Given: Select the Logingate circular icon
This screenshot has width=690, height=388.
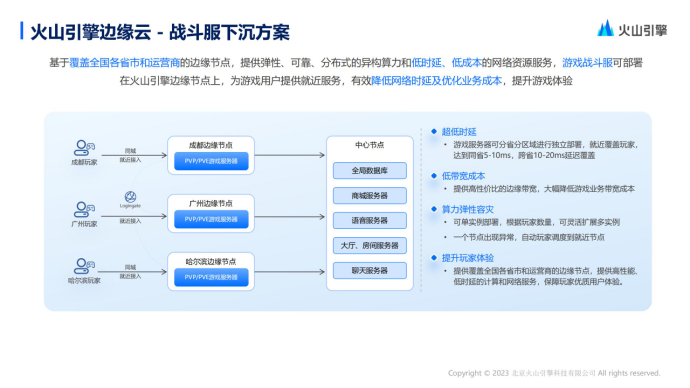Looking at the screenshot, I should [x=130, y=197].
